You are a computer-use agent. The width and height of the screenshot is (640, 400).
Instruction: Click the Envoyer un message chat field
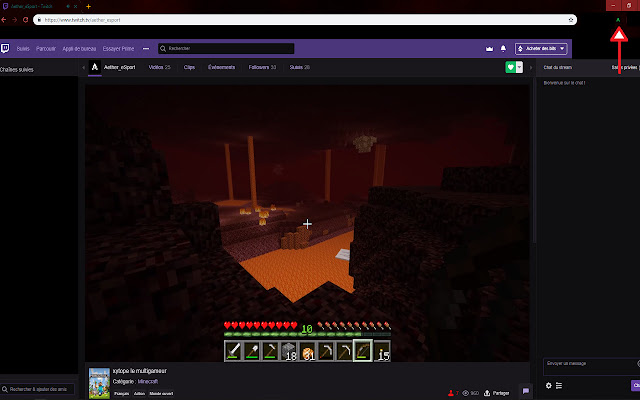pyautogui.click(x=591, y=367)
